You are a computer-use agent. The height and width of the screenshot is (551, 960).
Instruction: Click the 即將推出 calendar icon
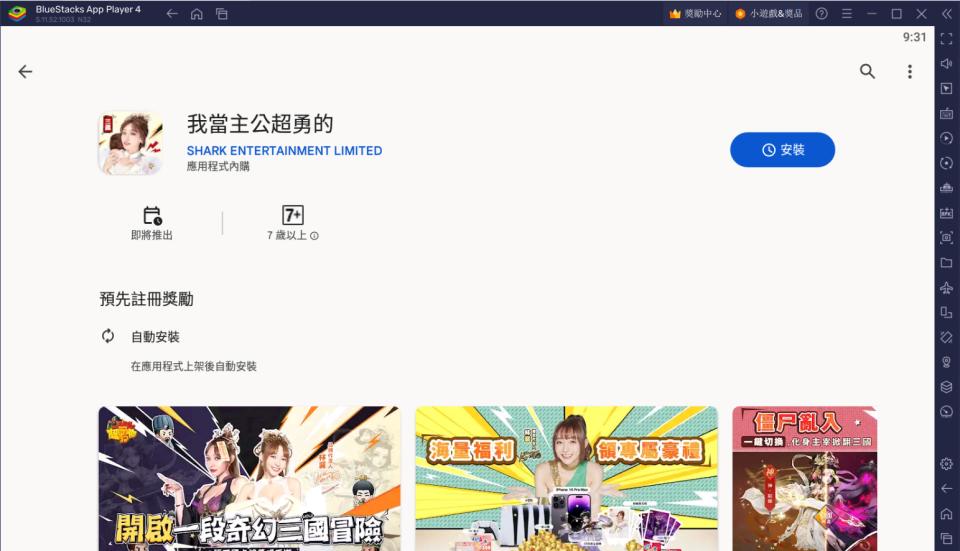point(152,216)
